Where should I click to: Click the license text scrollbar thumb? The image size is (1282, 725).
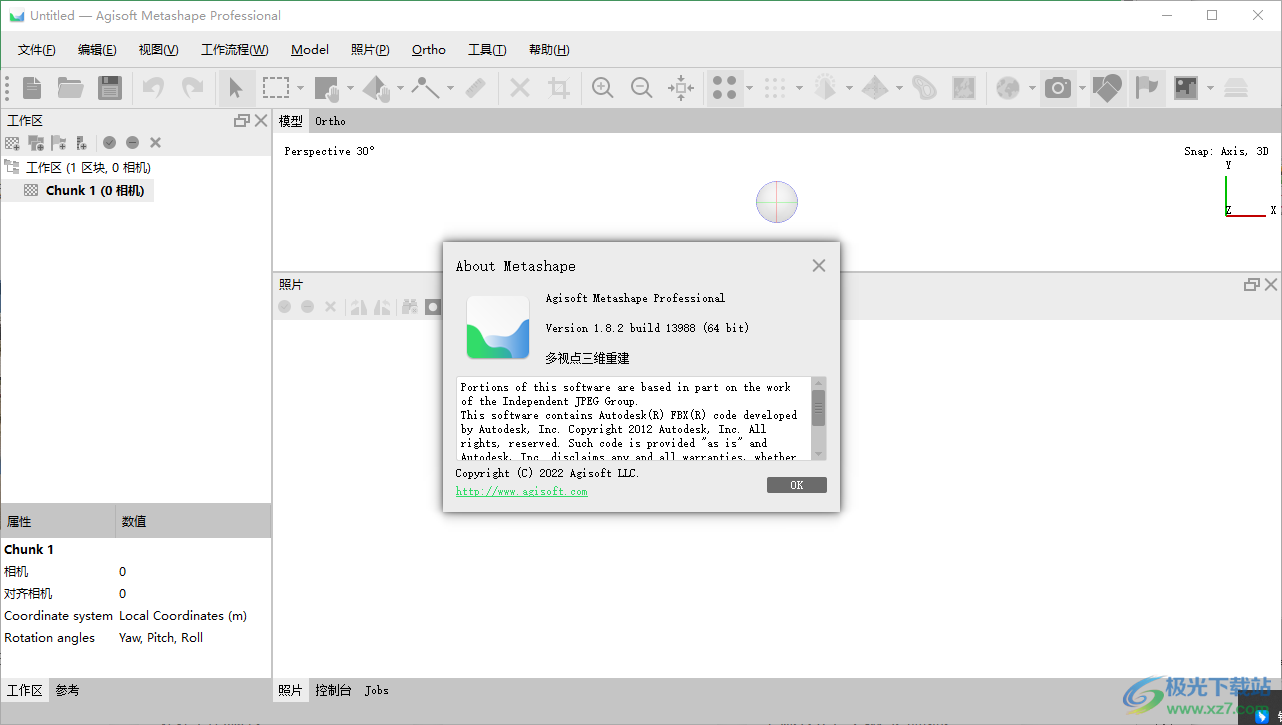point(819,408)
